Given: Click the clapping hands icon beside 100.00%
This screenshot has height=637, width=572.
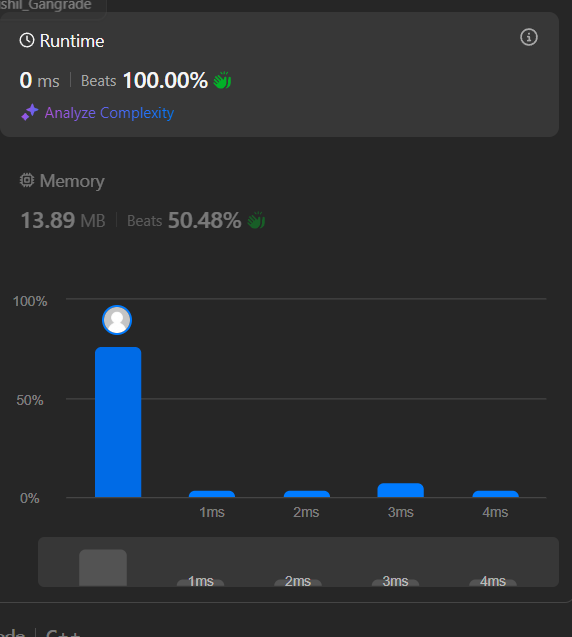Looking at the screenshot, I should point(222,80).
